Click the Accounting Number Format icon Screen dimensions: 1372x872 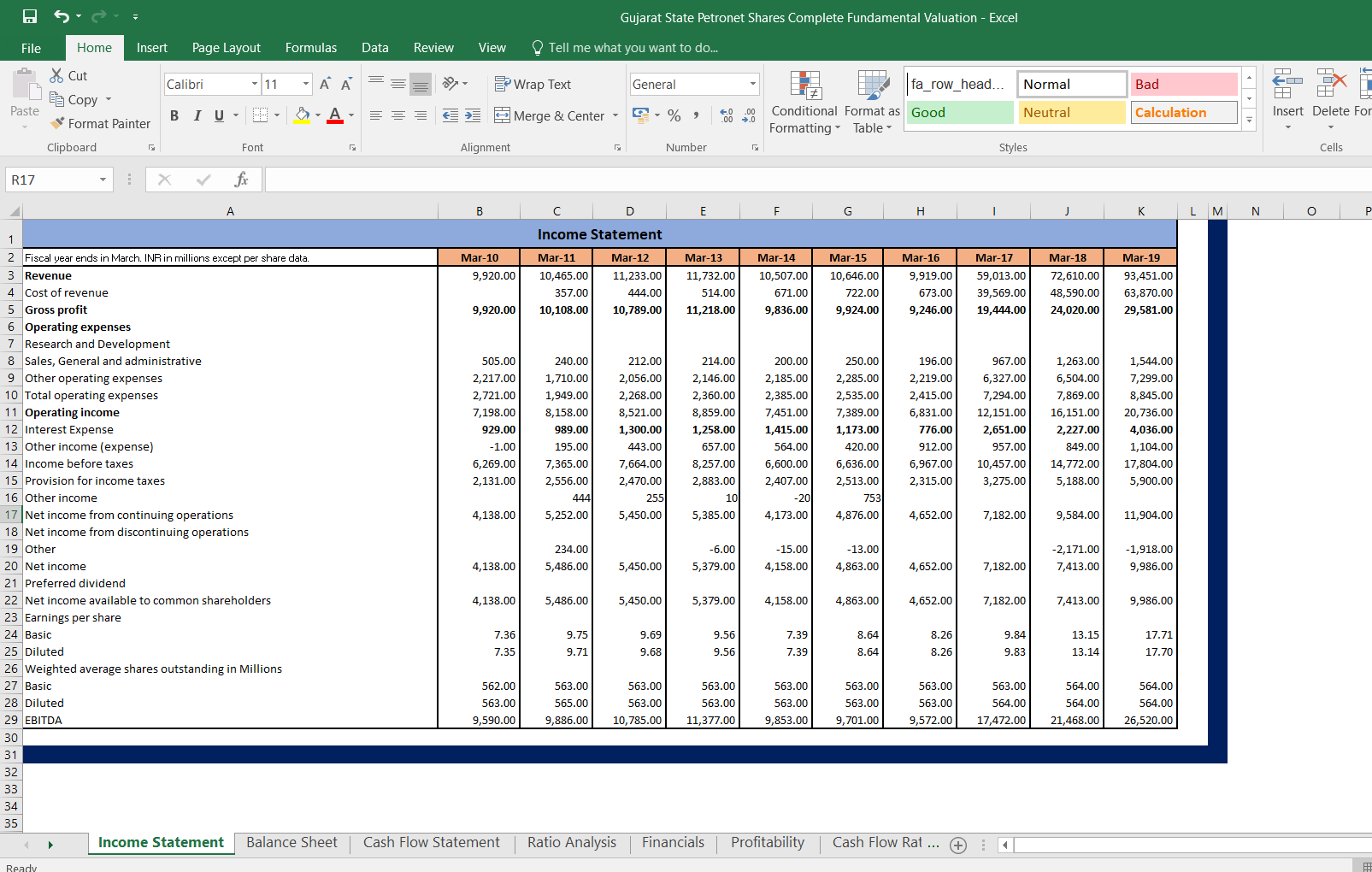[x=640, y=115]
